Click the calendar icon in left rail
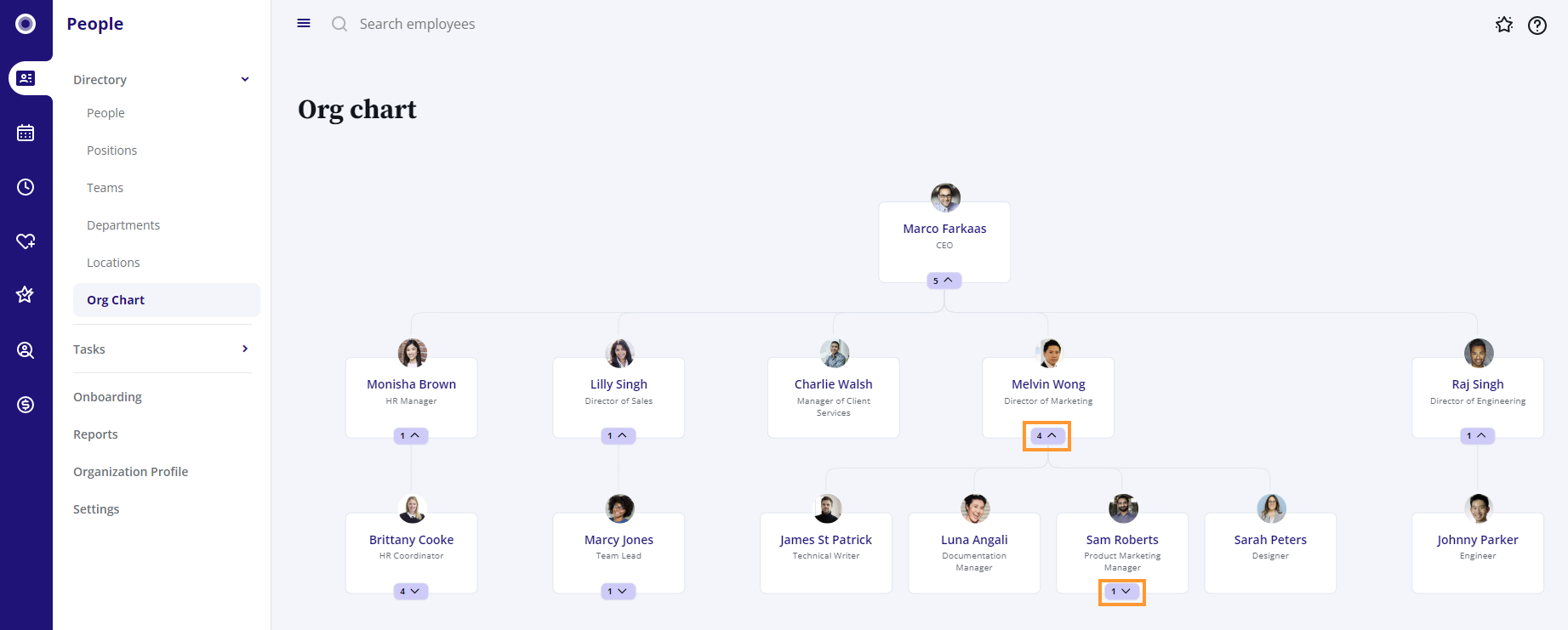 (x=26, y=133)
